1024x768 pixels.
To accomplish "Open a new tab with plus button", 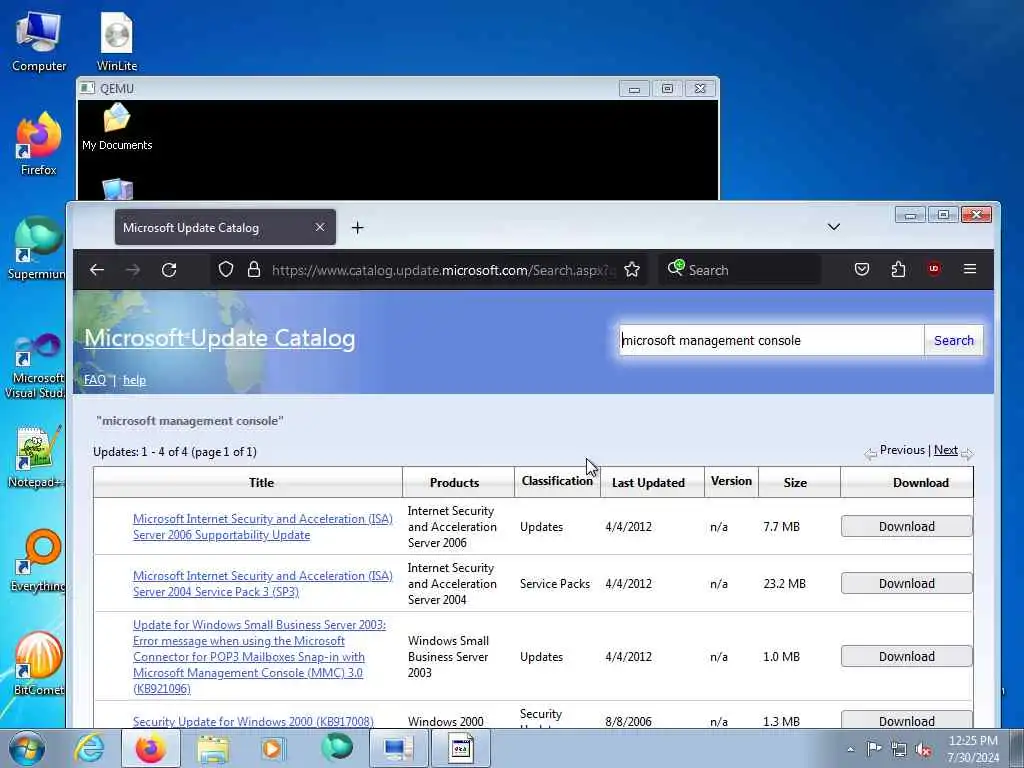I will point(357,228).
